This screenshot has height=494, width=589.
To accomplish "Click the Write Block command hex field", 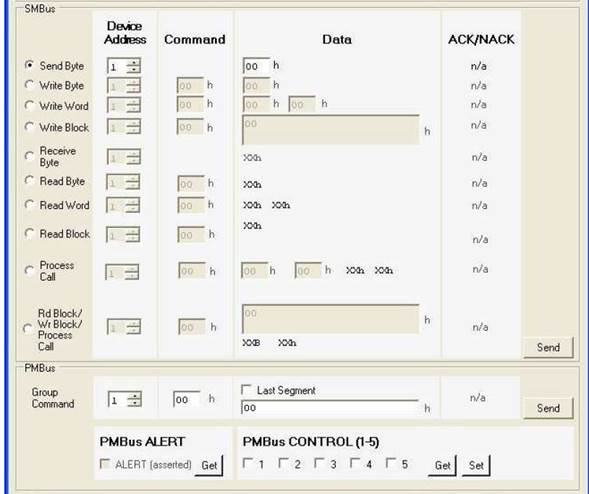I will pos(190,127).
